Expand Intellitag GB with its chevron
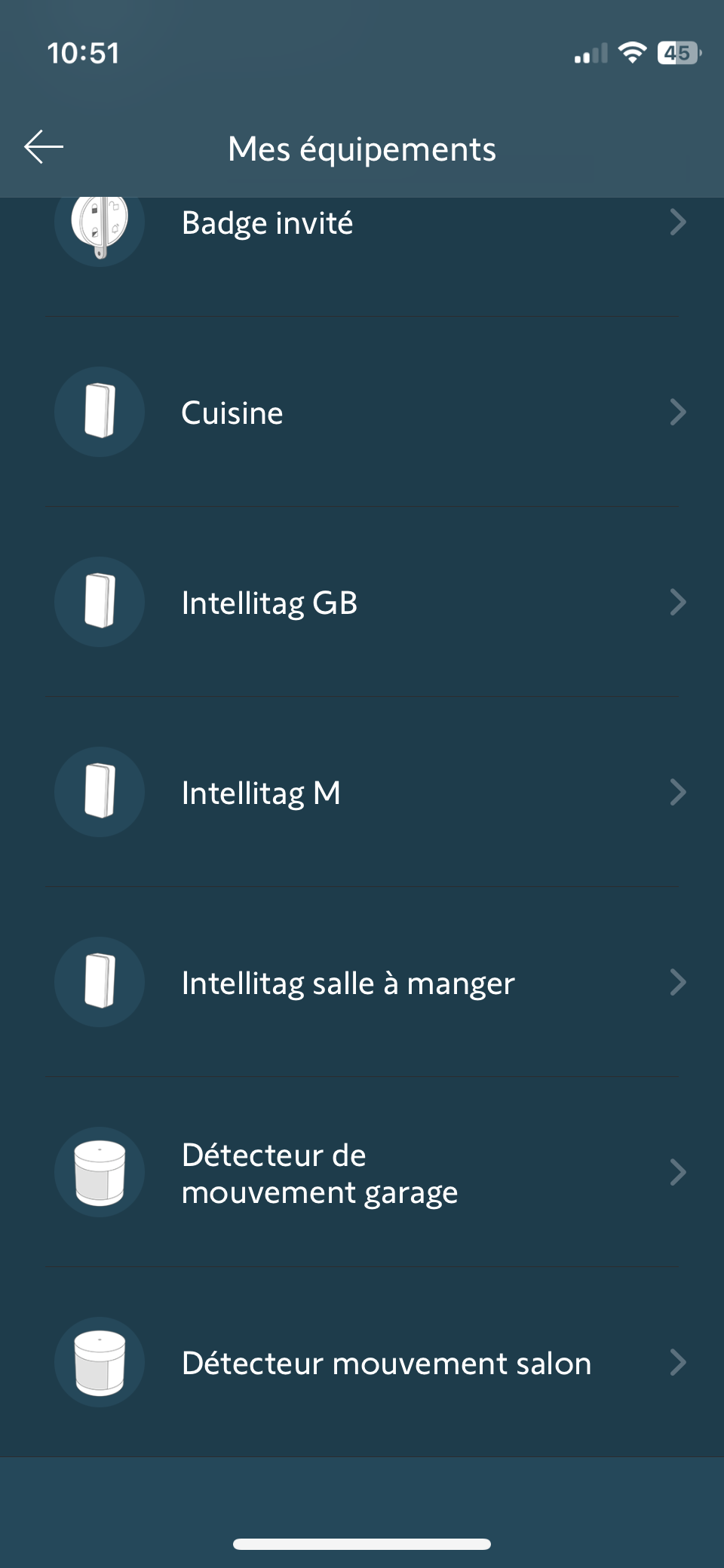Viewport: 724px width, 1568px height. click(x=677, y=602)
